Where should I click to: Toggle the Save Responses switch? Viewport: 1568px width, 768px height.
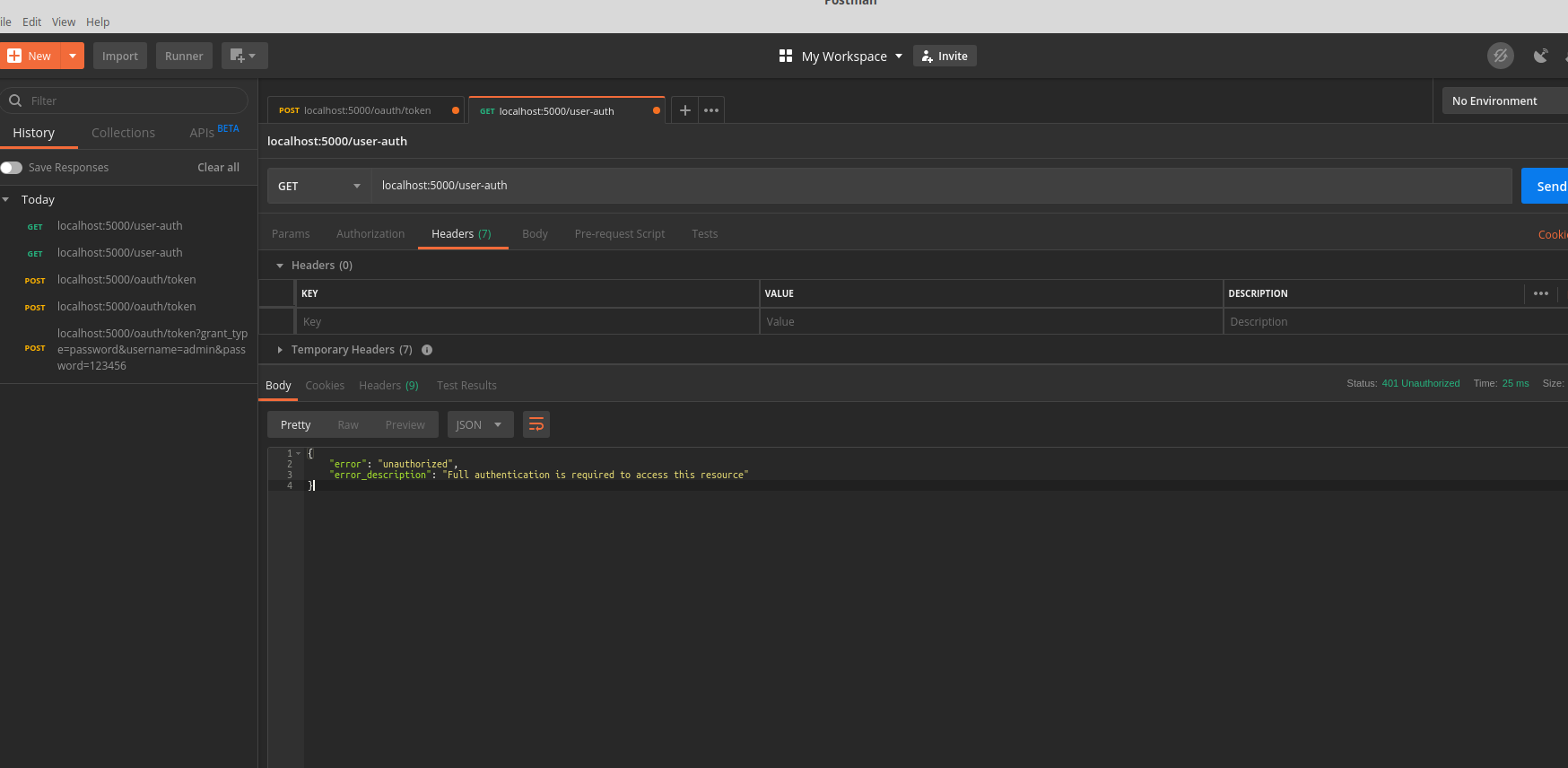(x=12, y=168)
